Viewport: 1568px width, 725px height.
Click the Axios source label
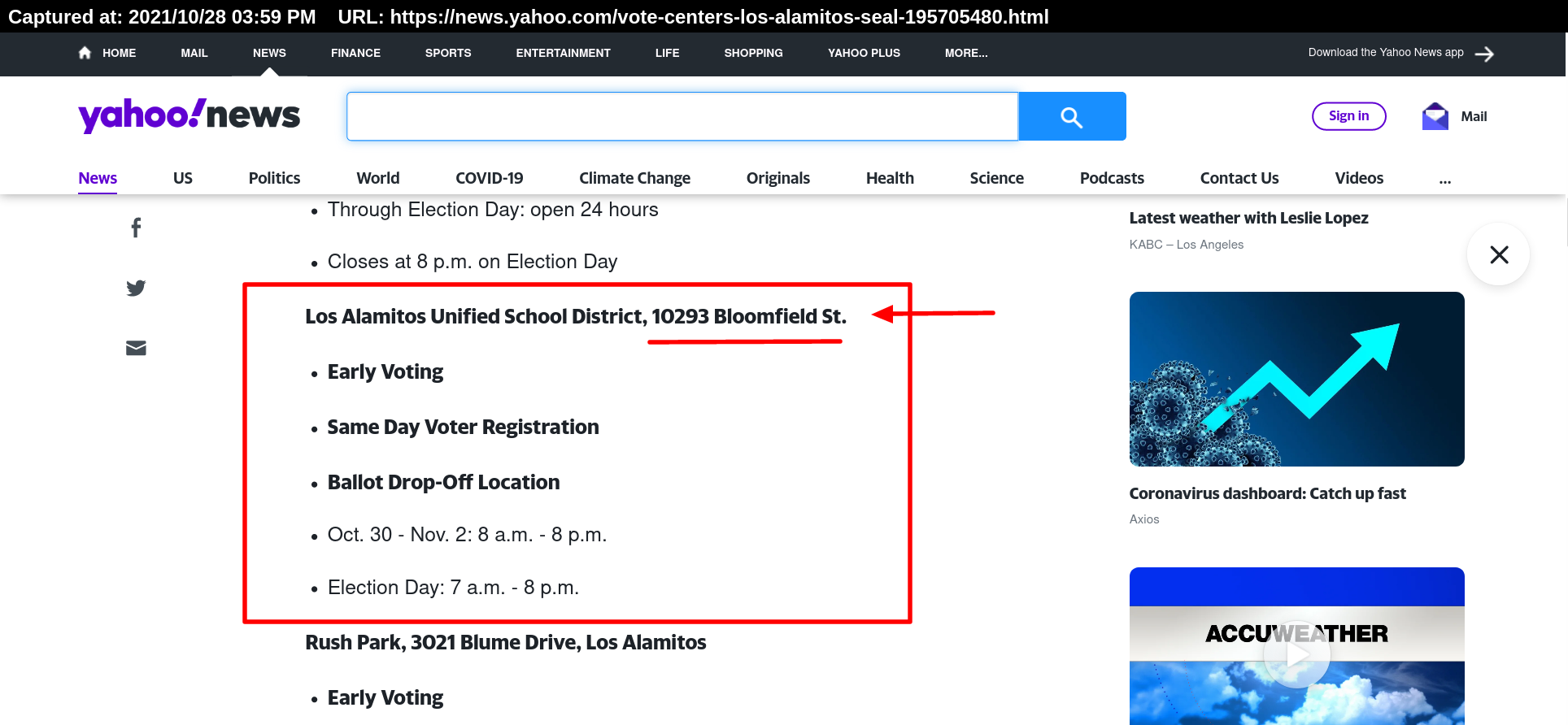click(x=1143, y=519)
